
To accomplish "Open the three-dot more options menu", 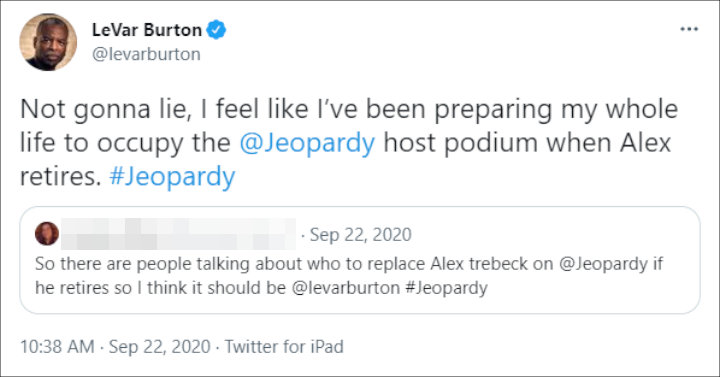I will pos(689,29).
